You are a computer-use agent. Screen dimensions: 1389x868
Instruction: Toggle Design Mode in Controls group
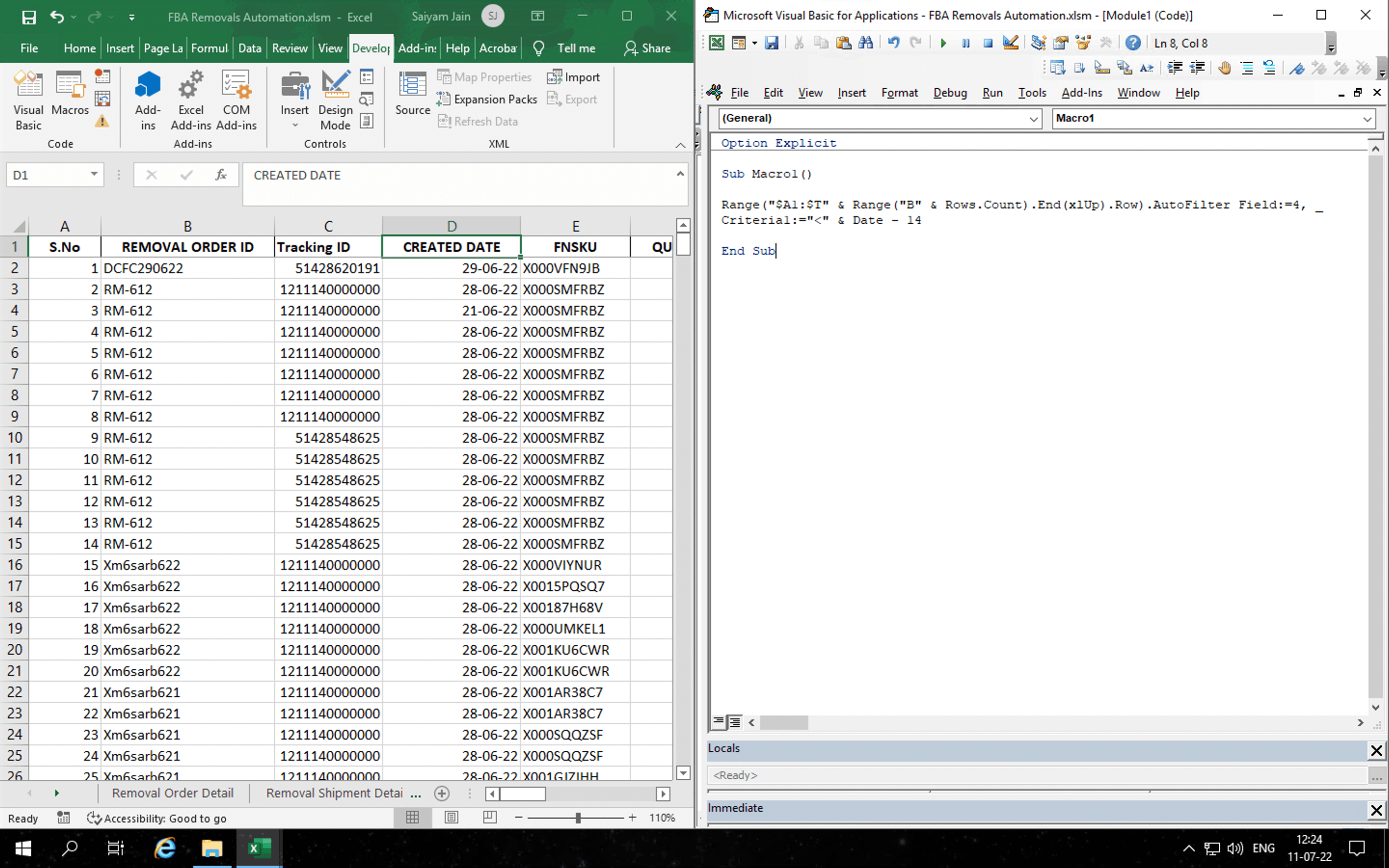pos(335,100)
